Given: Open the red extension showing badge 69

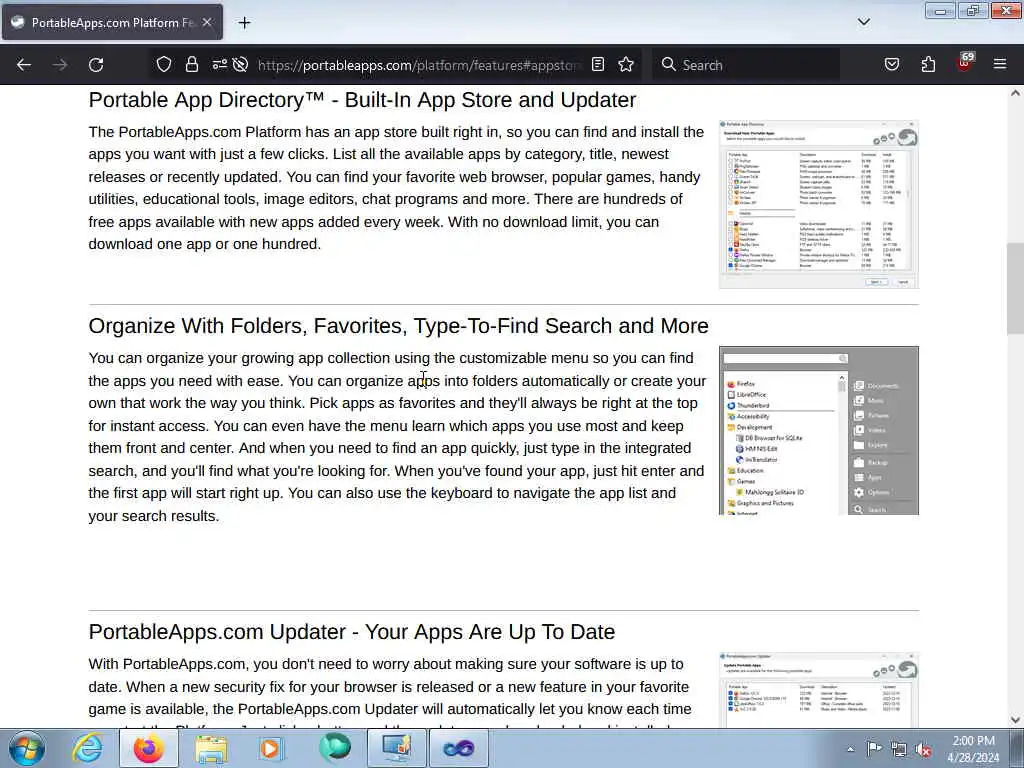Looking at the screenshot, I should [965, 63].
